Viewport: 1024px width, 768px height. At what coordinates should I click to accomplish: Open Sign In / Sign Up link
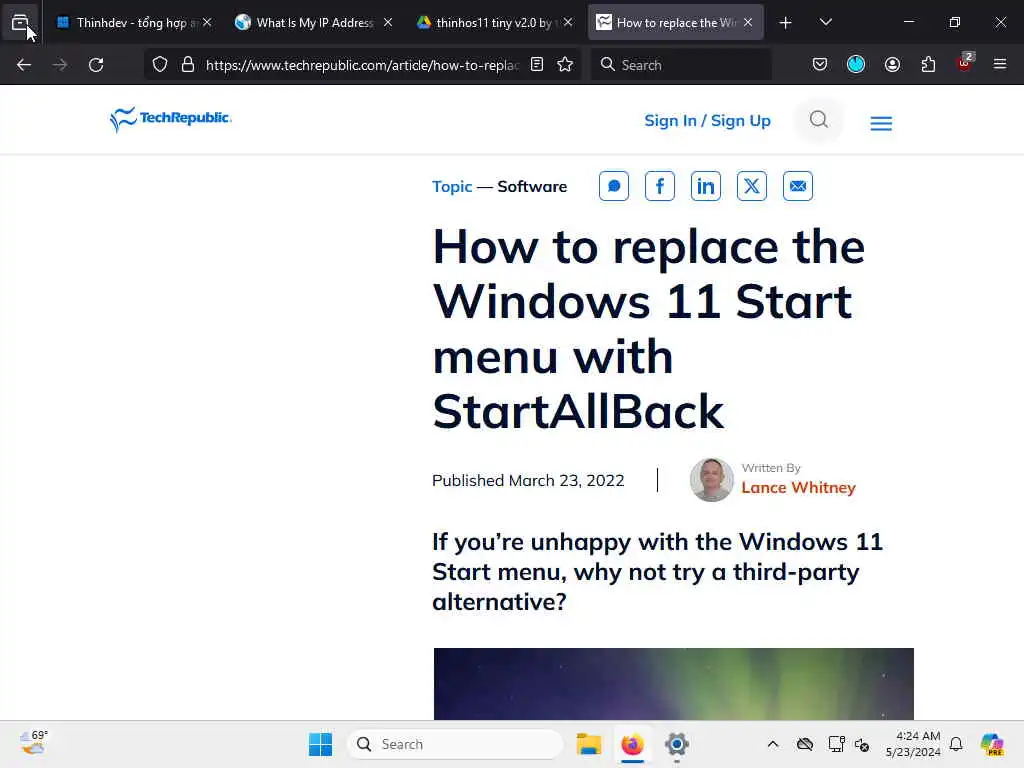[x=707, y=121]
